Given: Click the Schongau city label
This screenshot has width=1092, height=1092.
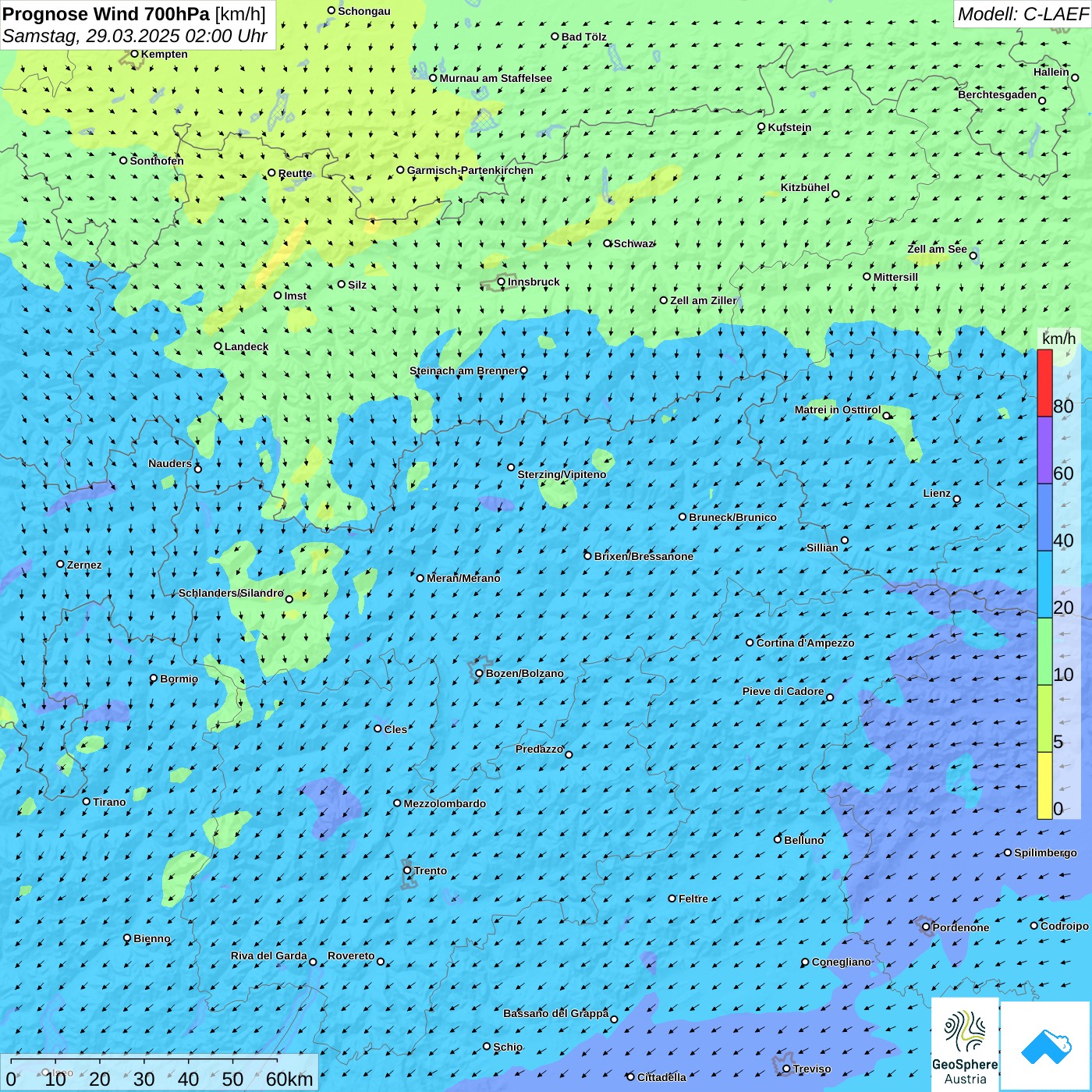Looking at the screenshot, I should pyautogui.click(x=363, y=11).
